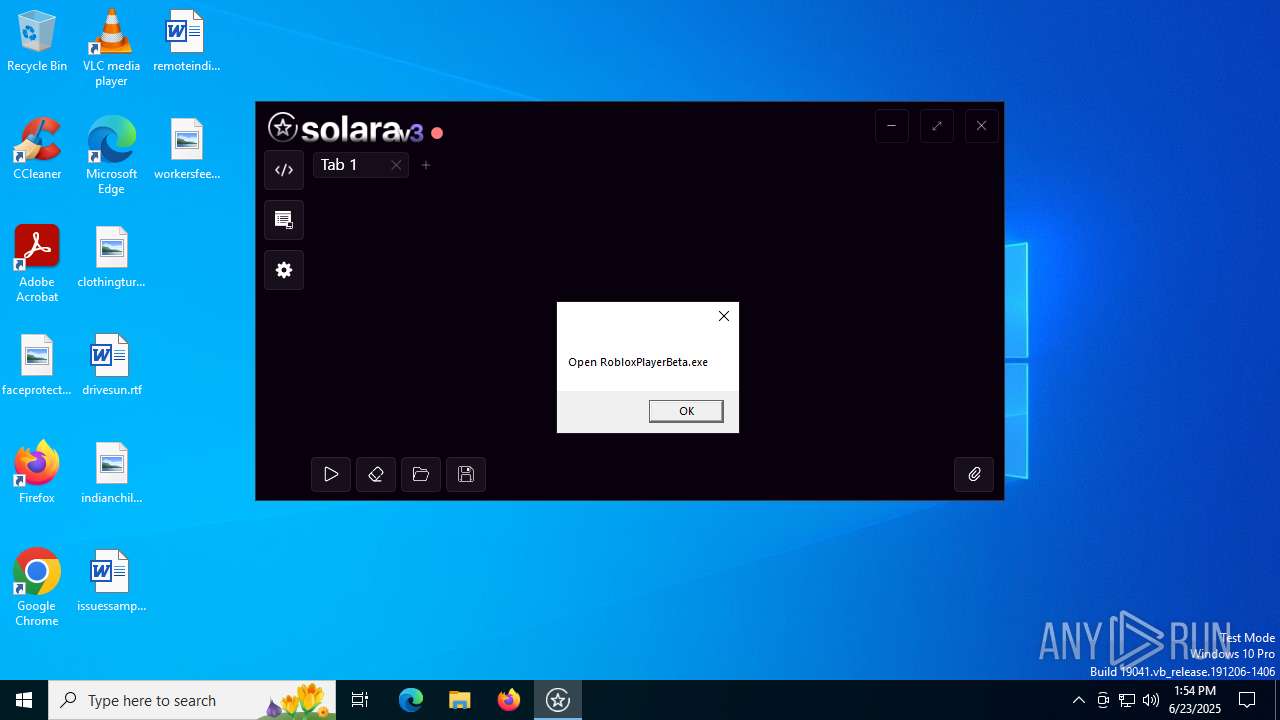Open the Action Center notifications
The height and width of the screenshot is (720, 1280).
coord(1247,700)
